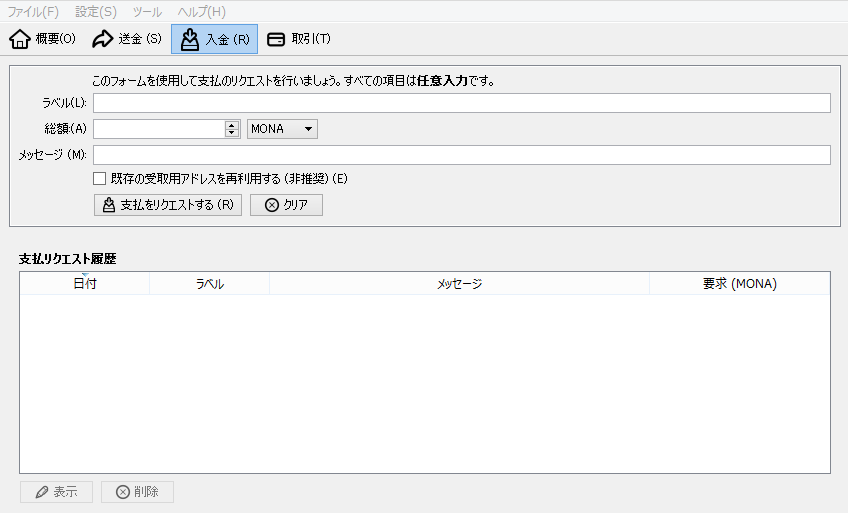Click 支払をリクエストする(R) button
Image resolution: width=848 pixels, height=513 pixels.
coord(168,205)
